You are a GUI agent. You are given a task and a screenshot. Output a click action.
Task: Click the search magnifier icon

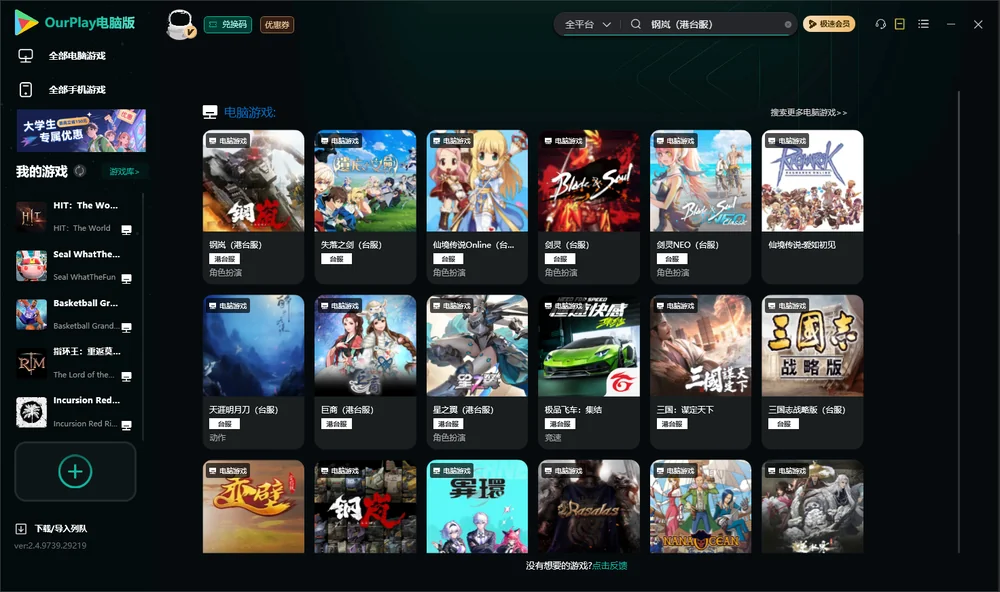pyautogui.click(x=636, y=24)
